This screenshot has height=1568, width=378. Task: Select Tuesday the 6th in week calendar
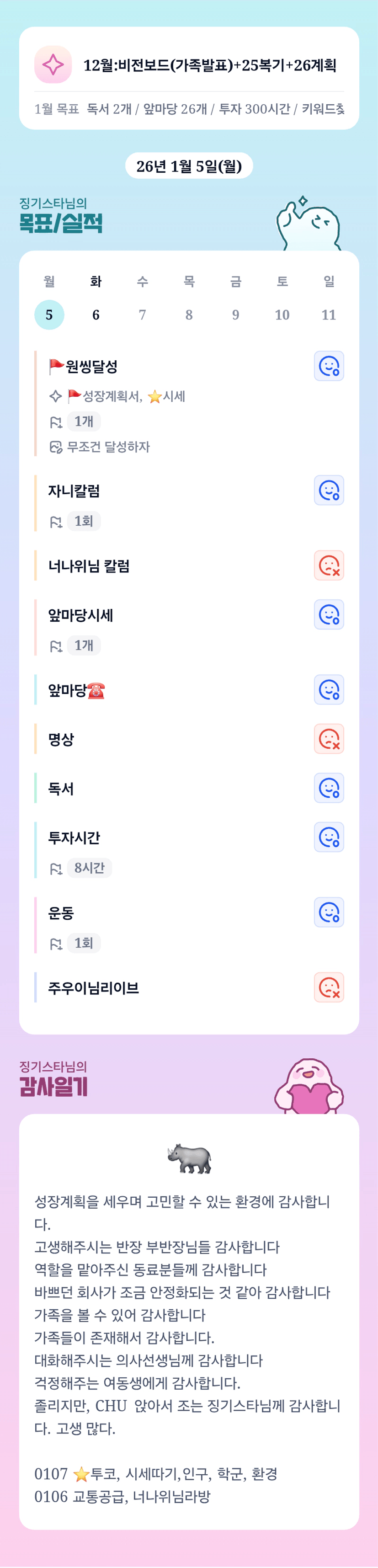pos(96,315)
